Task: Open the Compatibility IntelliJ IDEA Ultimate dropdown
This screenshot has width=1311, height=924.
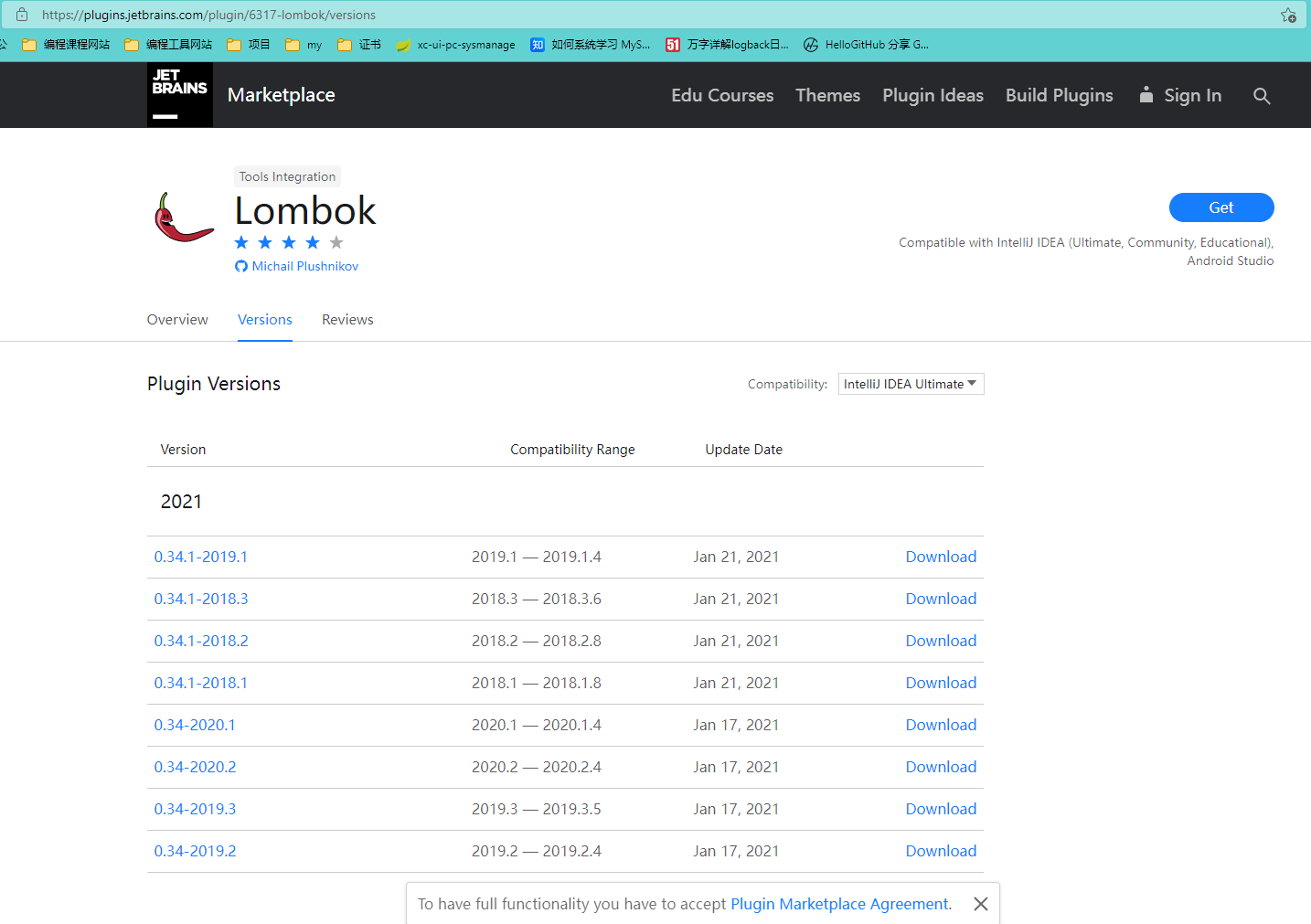Action: (x=911, y=384)
